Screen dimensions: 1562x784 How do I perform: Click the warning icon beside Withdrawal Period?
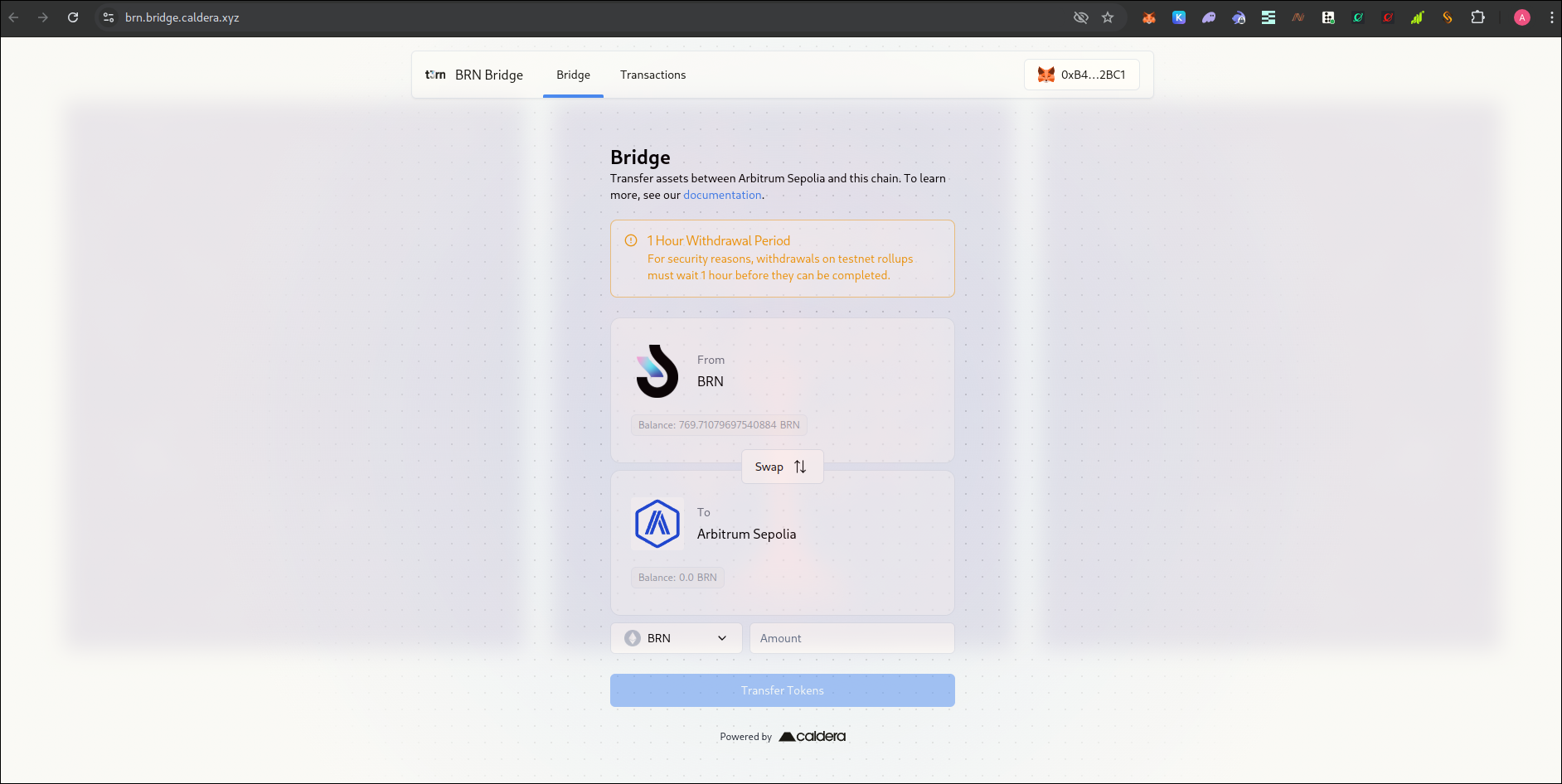coord(631,240)
